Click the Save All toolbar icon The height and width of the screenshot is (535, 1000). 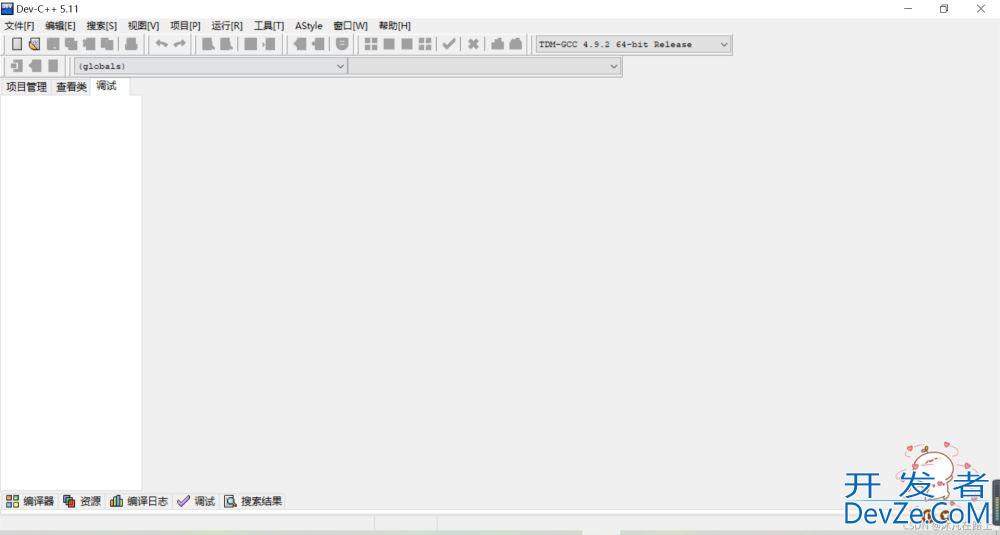pos(71,44)
